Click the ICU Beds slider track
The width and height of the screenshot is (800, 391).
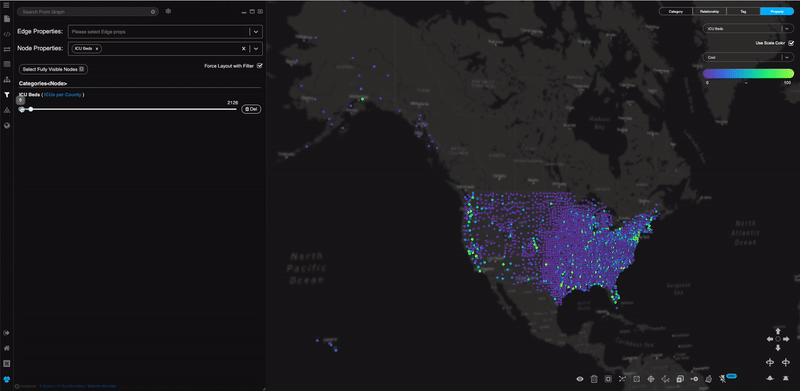pyautogui.click(x=128, y=109)
